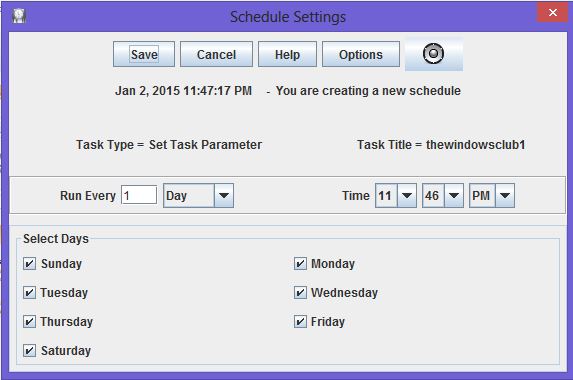This screenshot has width=573, height=380.
Task: Open the hour dropdown showing 11
Action: [396, 195]
